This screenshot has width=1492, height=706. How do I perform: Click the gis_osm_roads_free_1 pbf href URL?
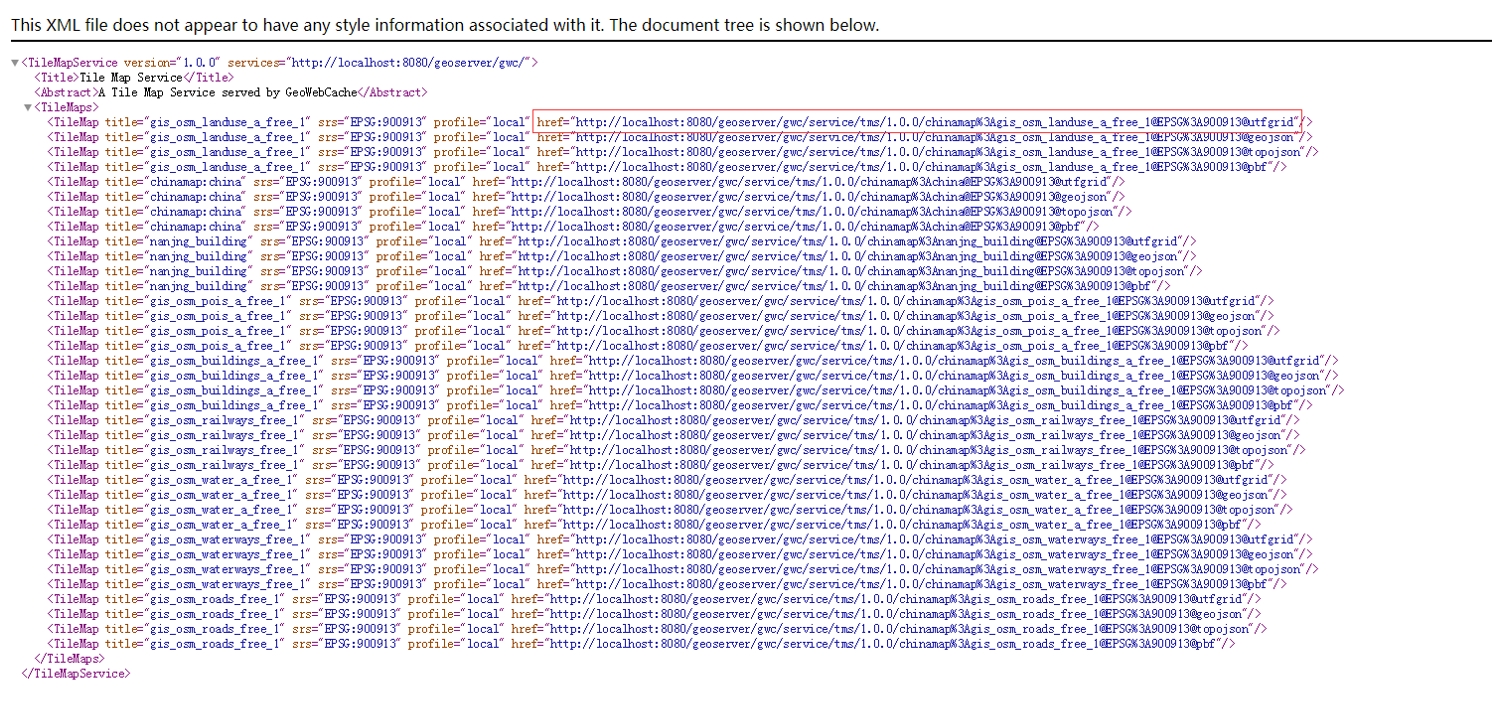coord(870,644)
